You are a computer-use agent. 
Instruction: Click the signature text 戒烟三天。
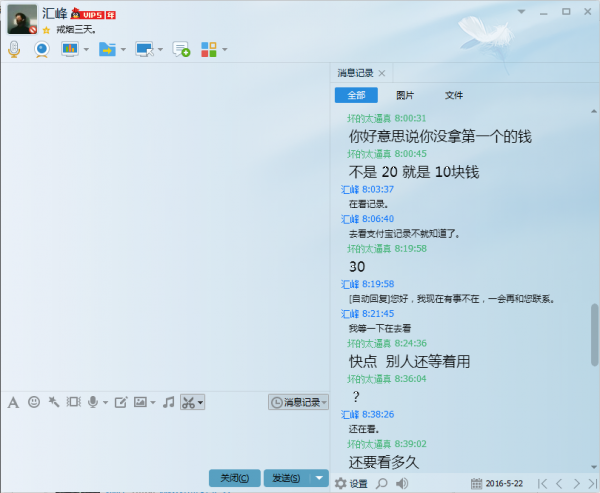click(76, 29)
